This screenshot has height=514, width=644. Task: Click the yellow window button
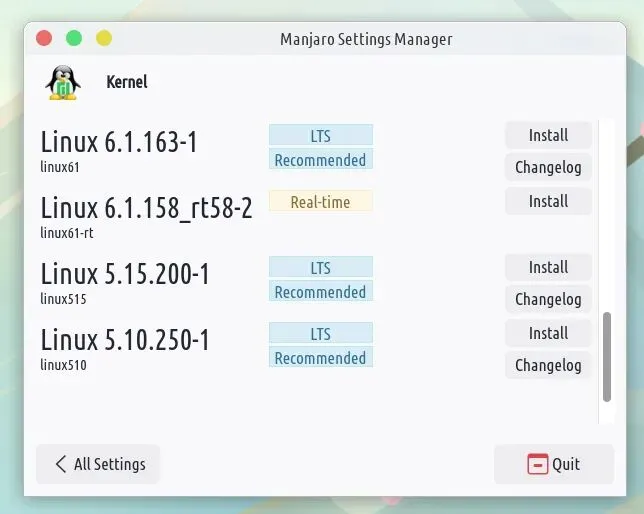(x=104, y=38)
